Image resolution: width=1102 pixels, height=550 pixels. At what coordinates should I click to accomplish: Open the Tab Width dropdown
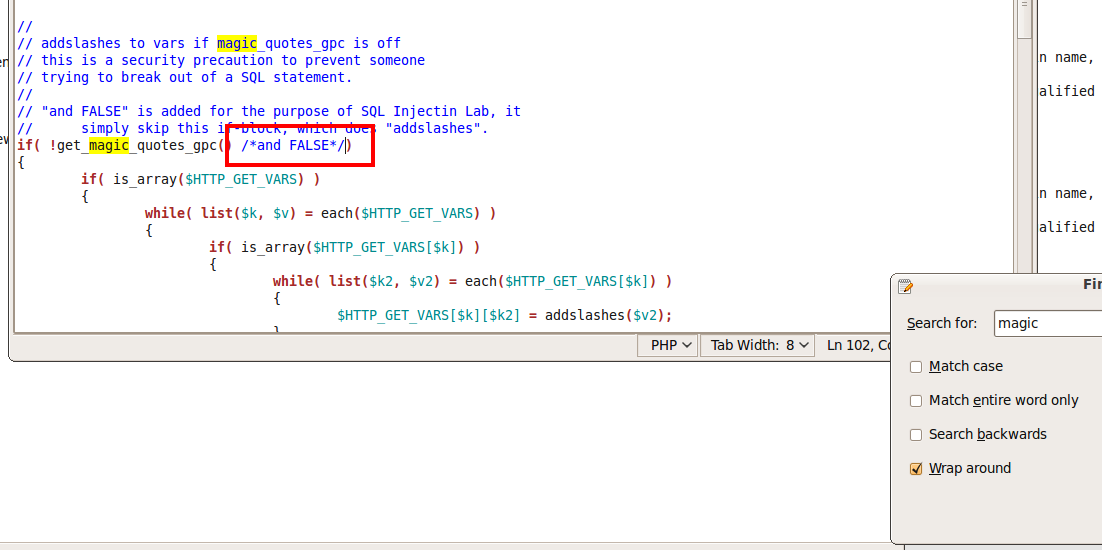759,345
